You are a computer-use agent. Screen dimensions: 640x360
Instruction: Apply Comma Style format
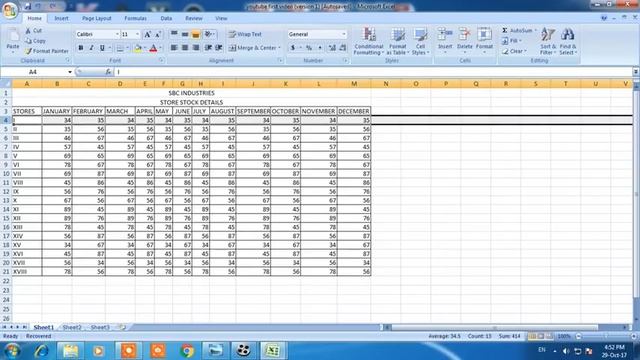point(320,48)
